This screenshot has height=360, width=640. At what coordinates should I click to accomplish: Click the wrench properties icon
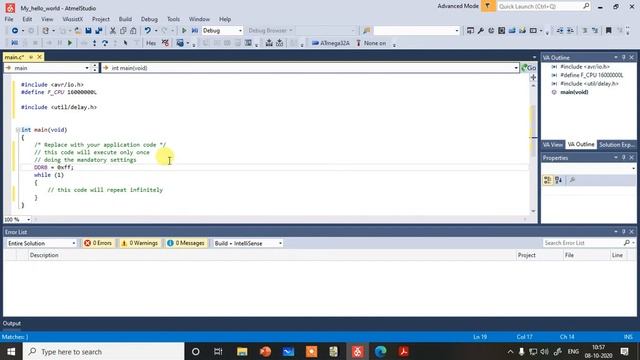[x=480, y=31]
